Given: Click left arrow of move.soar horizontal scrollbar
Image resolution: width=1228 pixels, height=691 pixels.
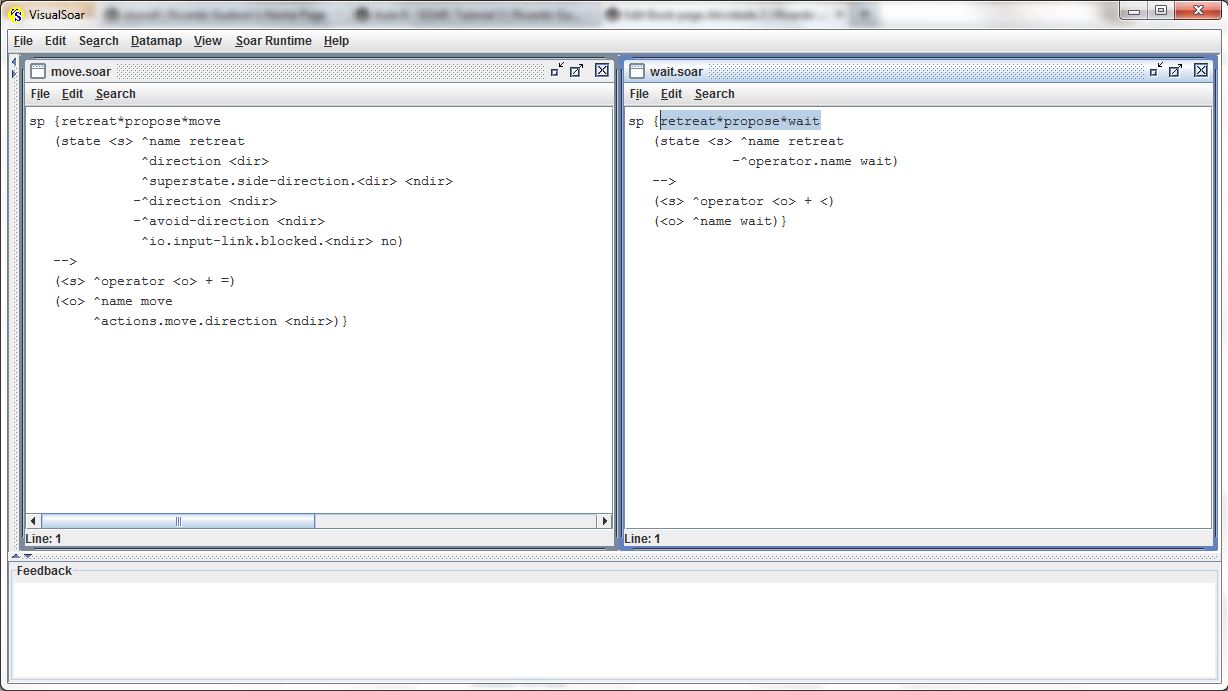Looking at the screenshot, I should pyautogui.click(x=33, y=521).
